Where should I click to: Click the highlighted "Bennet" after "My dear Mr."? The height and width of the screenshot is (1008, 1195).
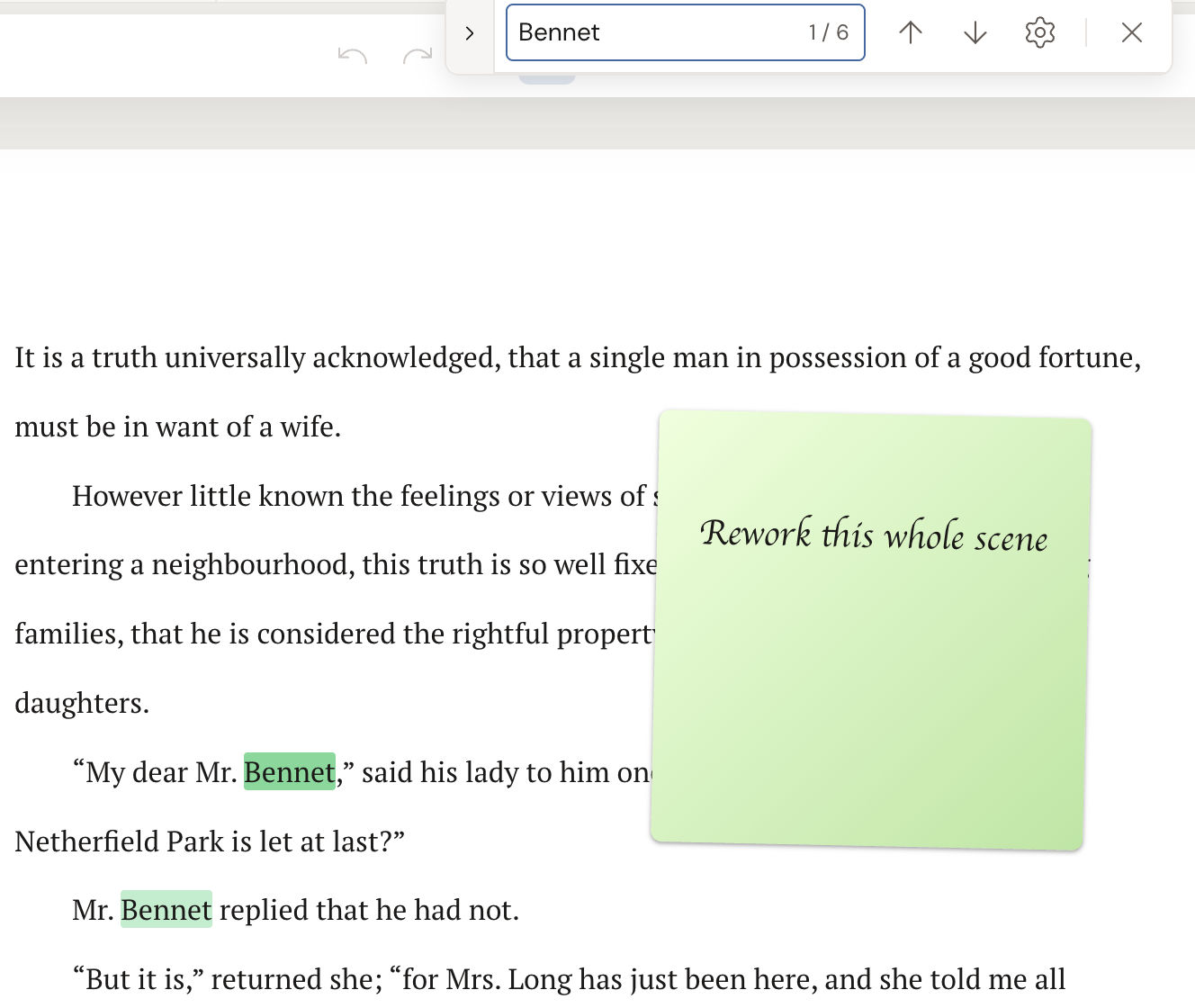point(290,772)
